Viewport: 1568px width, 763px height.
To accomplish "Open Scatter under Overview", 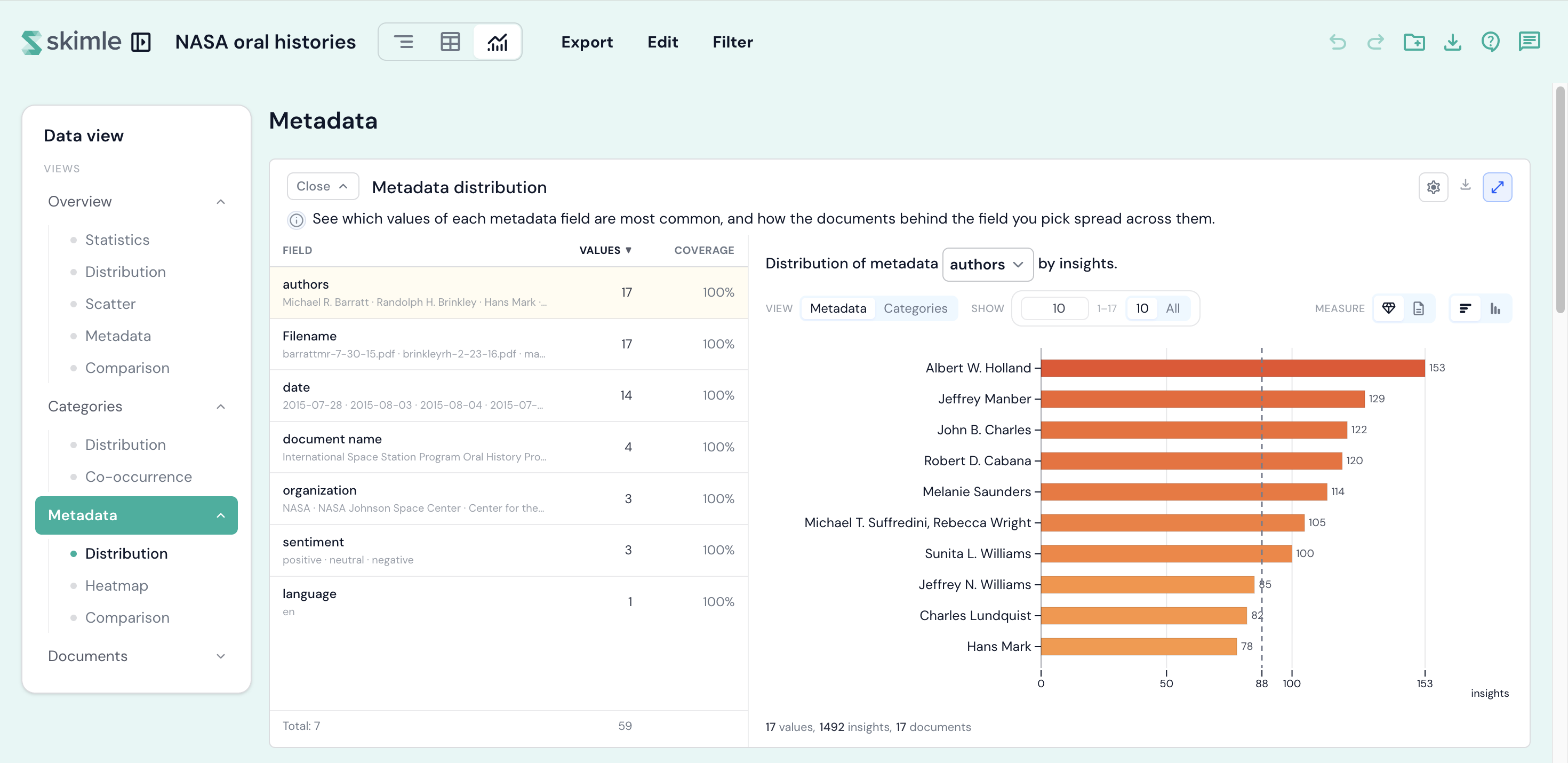I will click(110, 304).
